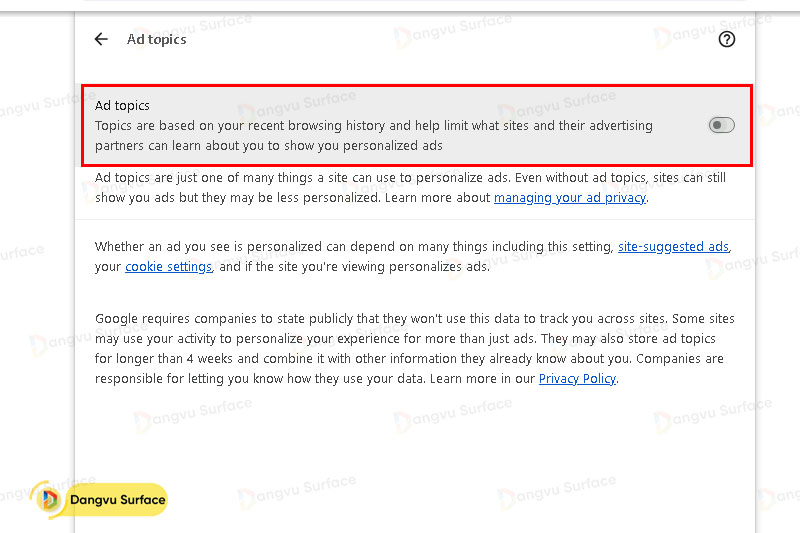Open the managing your ad privacy link
The image size is (800, 533).
pyautogui.click(x=570, y=198)
